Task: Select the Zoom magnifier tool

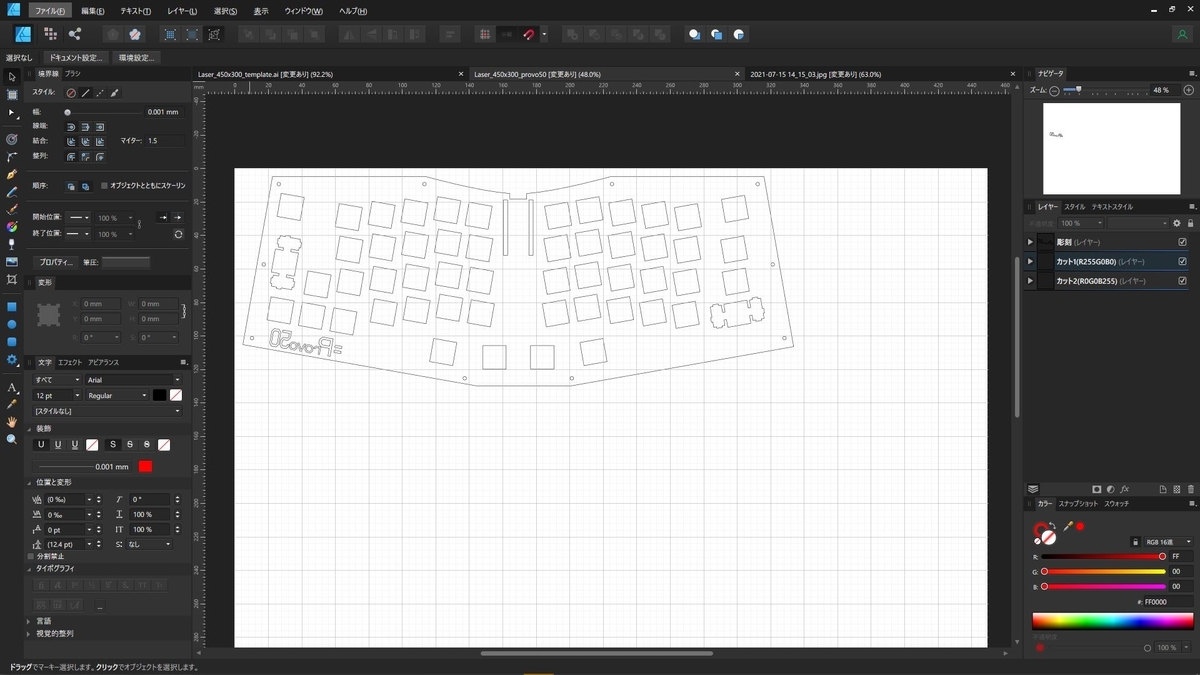Action: (12, 439)
